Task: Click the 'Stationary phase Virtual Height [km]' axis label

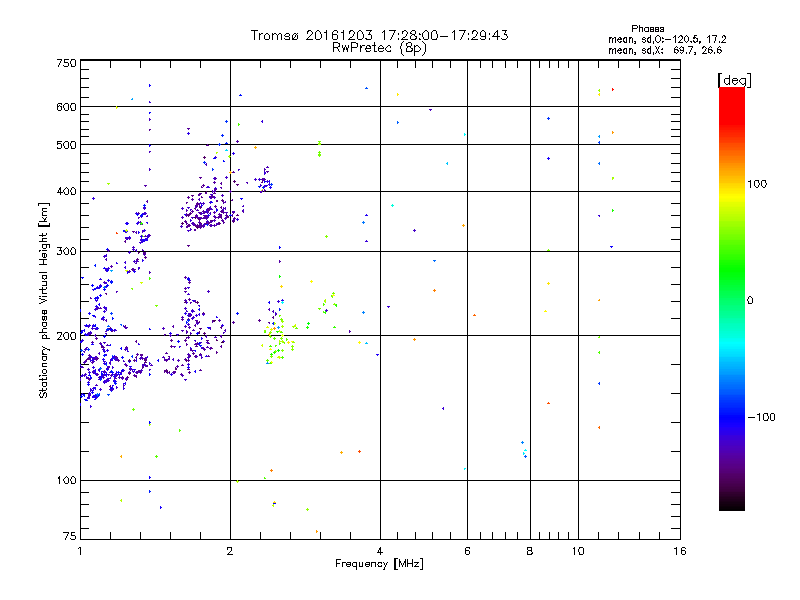Action: tap(43, 300)
